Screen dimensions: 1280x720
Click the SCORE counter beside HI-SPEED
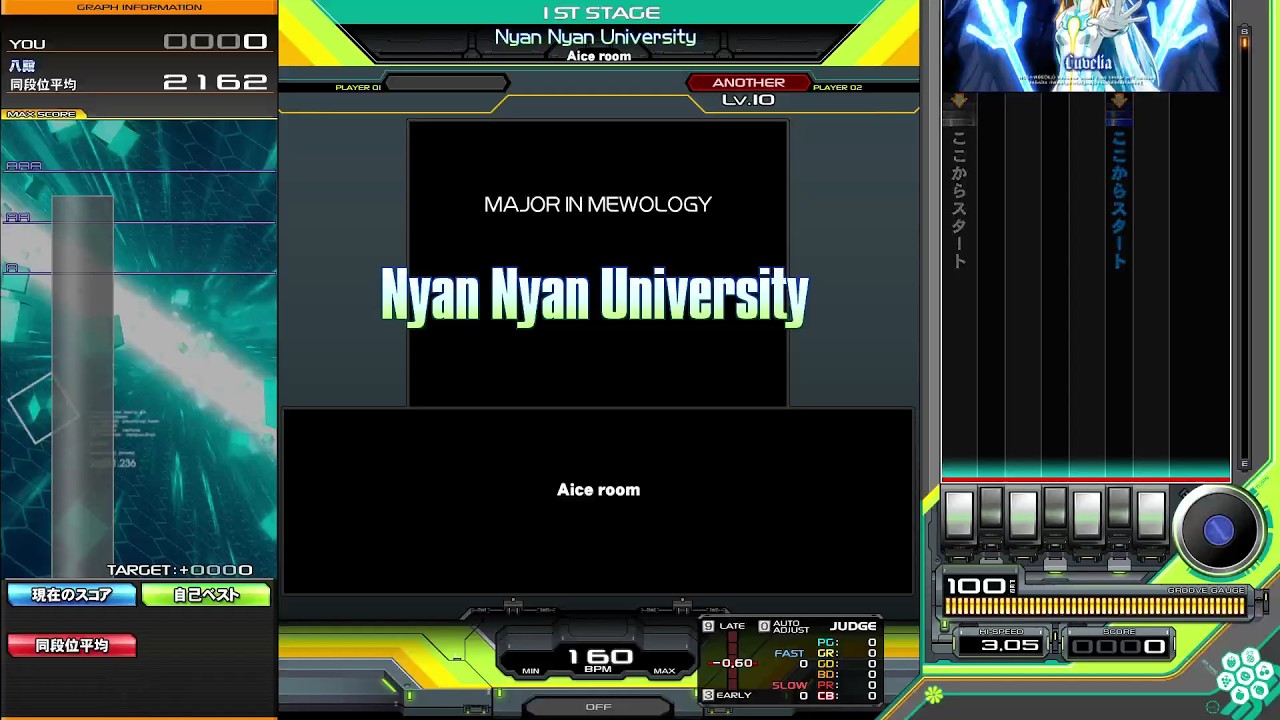point(1118,644)
